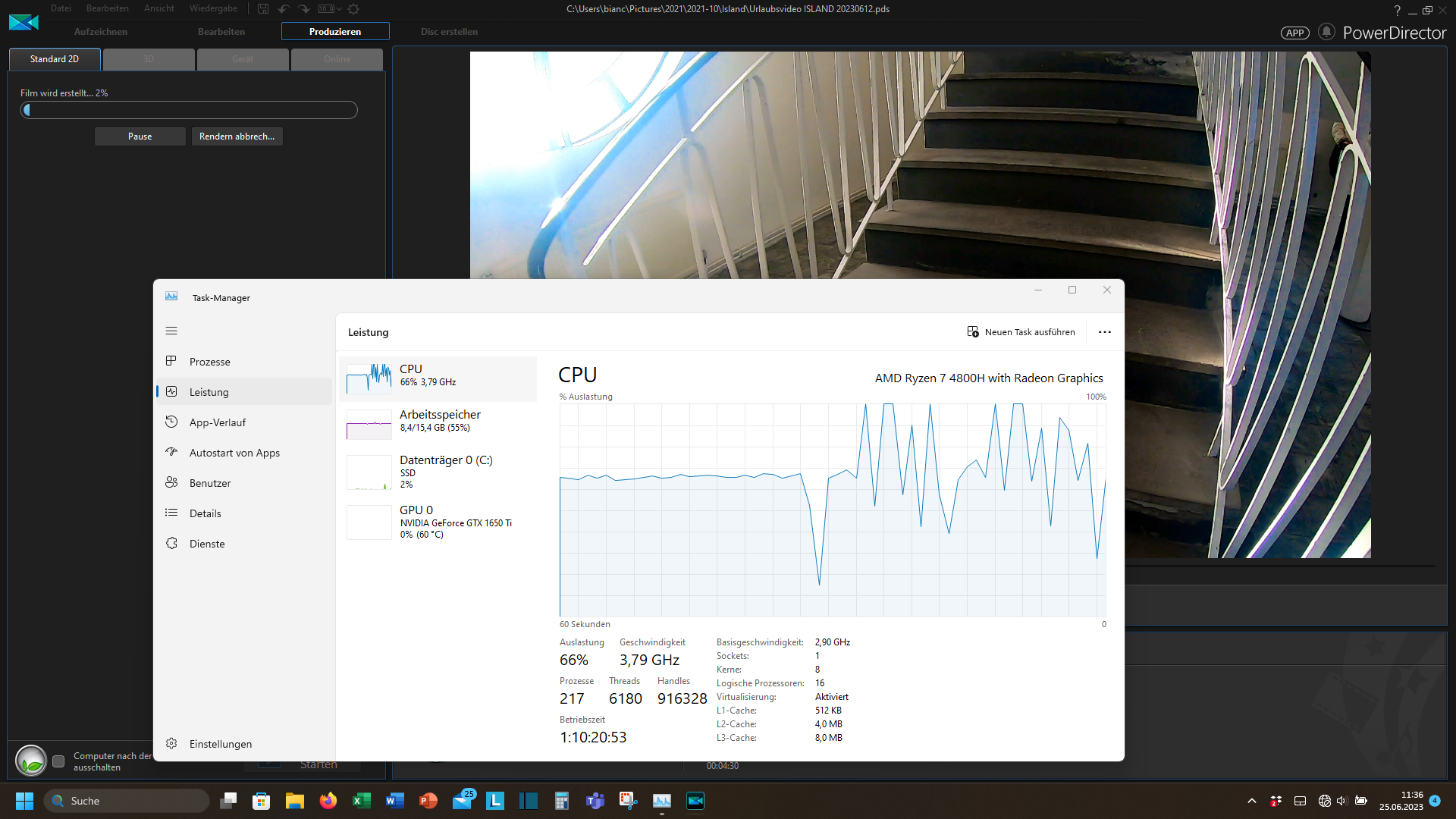
Task: Click the save project icon in top toolbar
Action: tap(263, 9)
